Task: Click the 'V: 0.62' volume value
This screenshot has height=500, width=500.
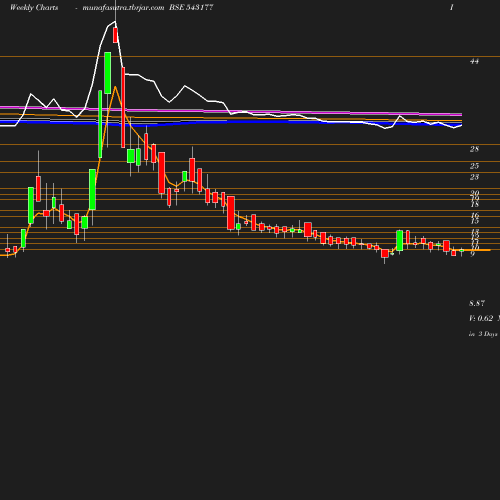Action: pyautogui.click(x=481, y=318)
